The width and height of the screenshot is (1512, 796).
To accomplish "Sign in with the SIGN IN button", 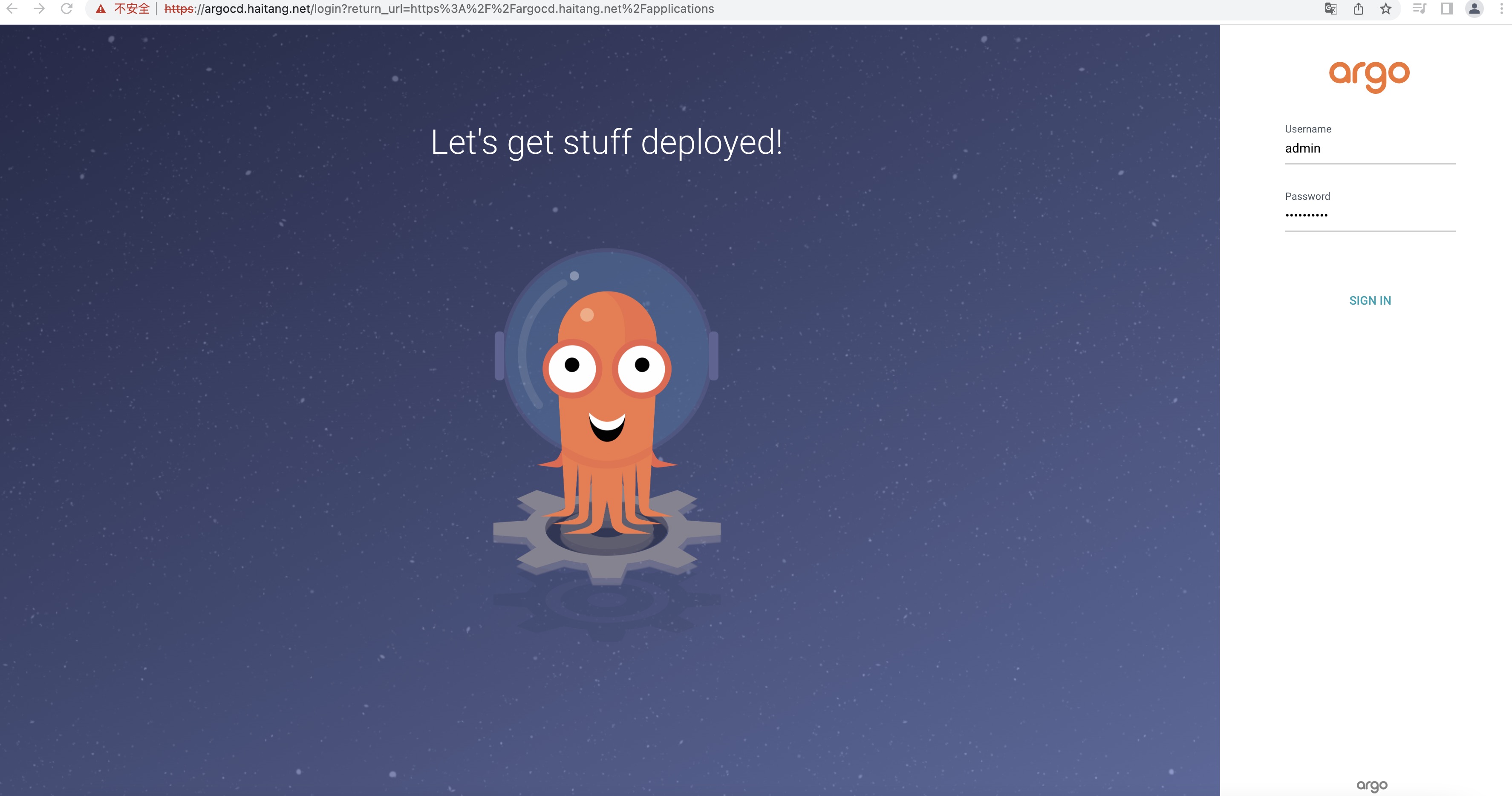I will click(x=1370, y=300).
